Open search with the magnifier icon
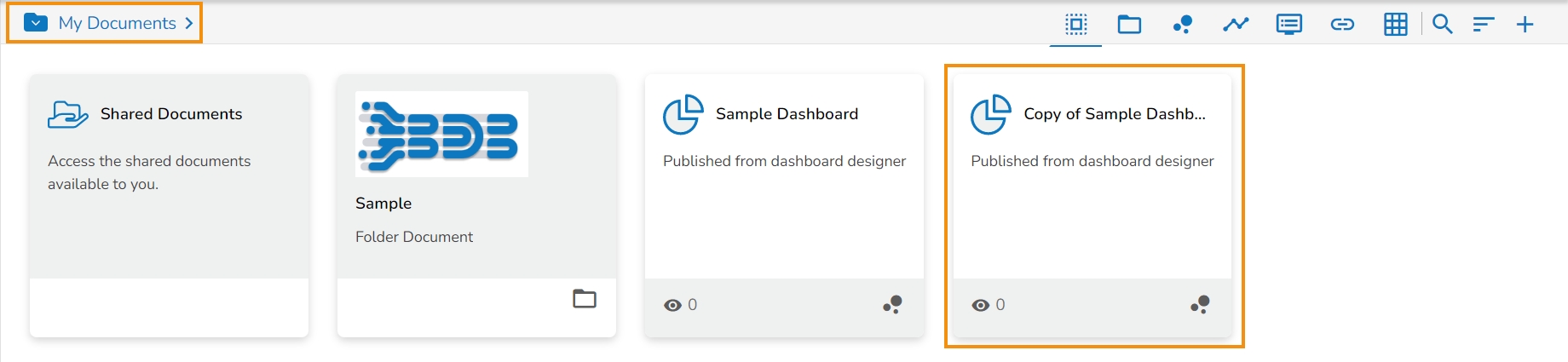Image resolution: width=1568 pixels, height=362 pixels. 1442,24
